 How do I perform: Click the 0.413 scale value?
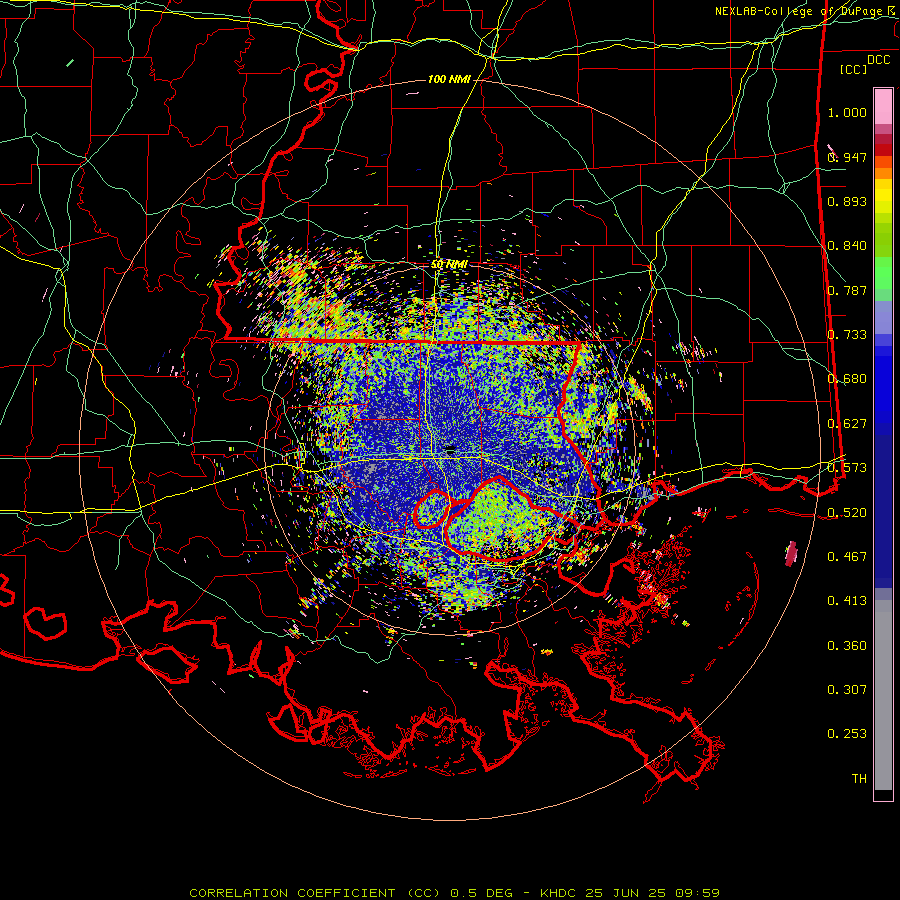(847, 601)
